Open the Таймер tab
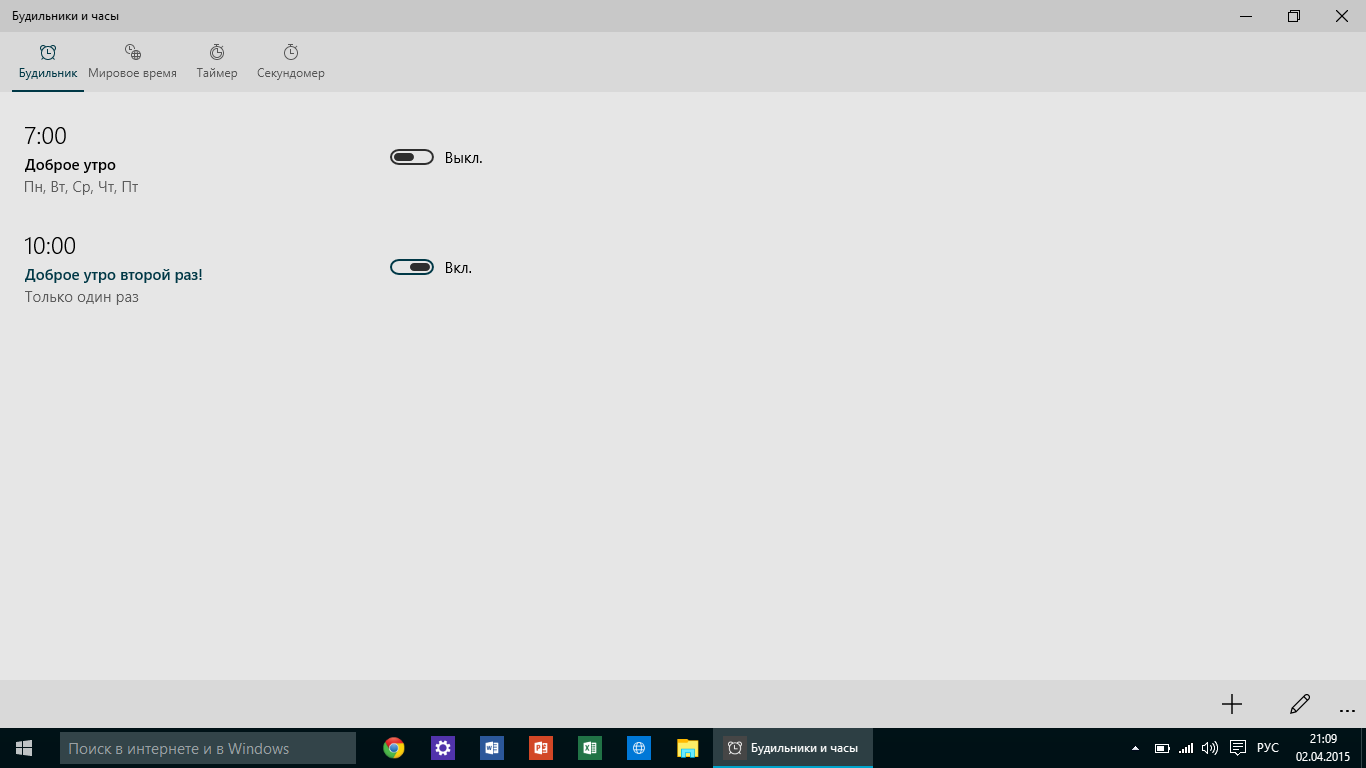Viewport: 1366px width, 768px height. tap(217, 62)
